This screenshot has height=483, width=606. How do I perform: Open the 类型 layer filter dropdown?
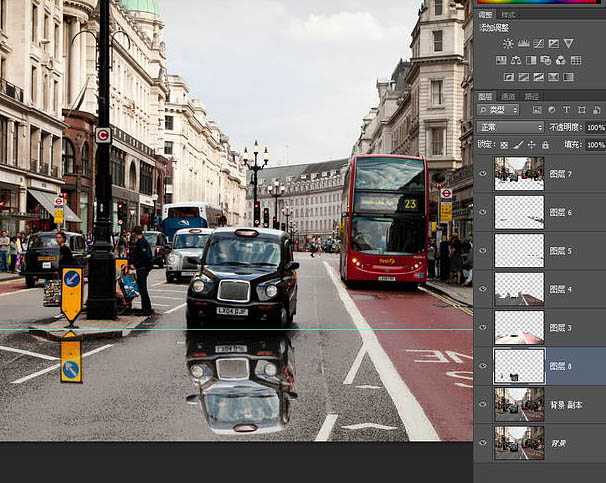(498, 110)
